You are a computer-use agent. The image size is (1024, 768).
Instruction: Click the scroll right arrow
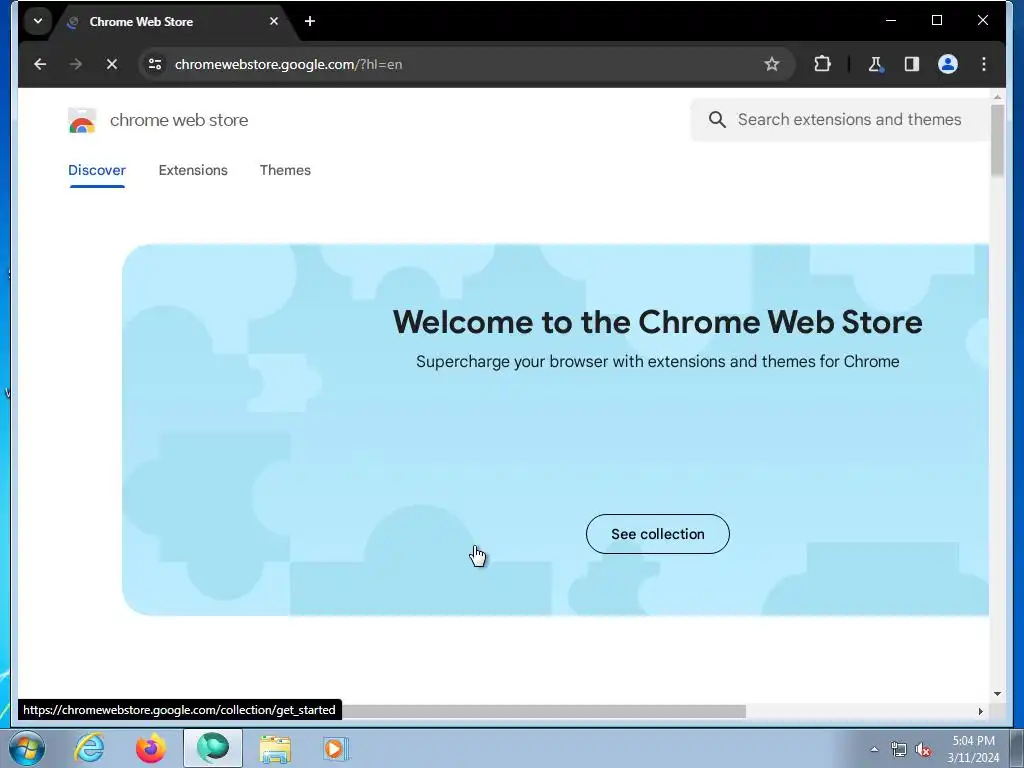(980, 711)
